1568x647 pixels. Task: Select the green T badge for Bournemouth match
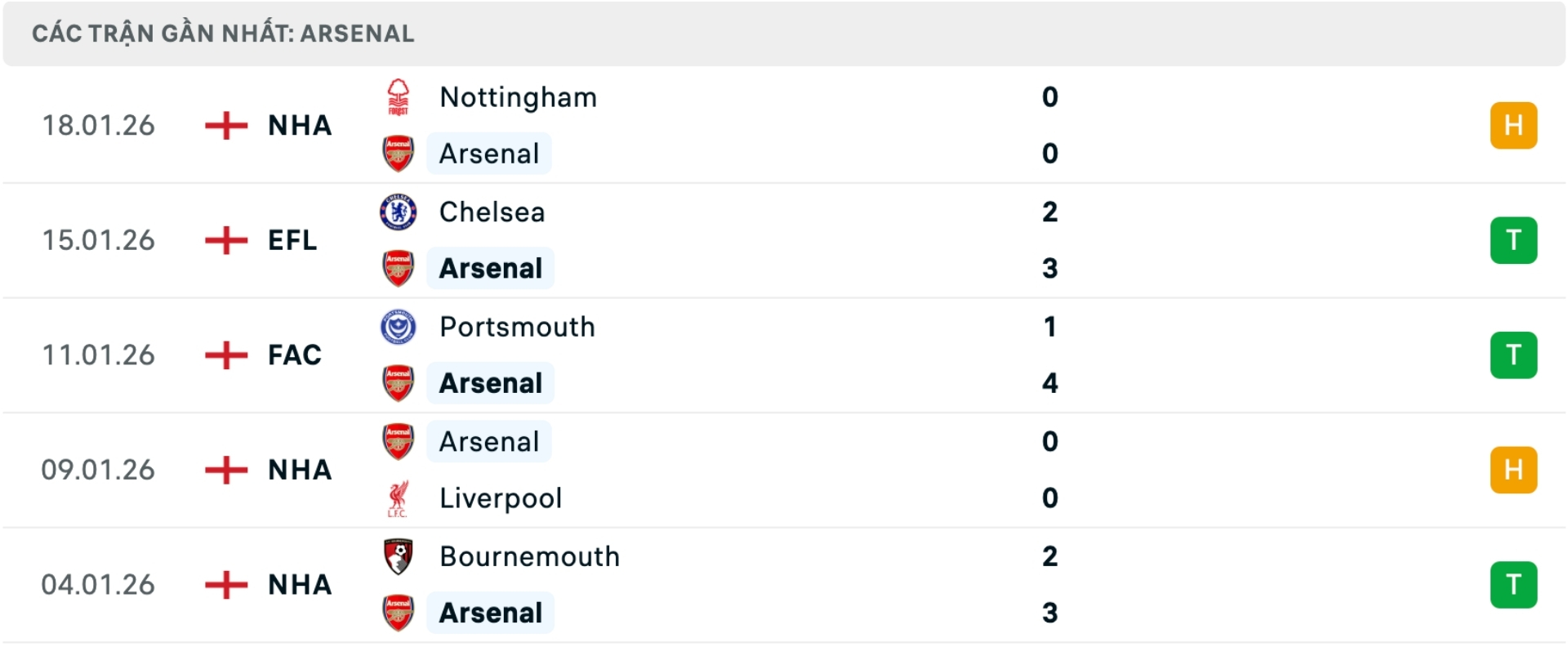(x=1514, y=584)
